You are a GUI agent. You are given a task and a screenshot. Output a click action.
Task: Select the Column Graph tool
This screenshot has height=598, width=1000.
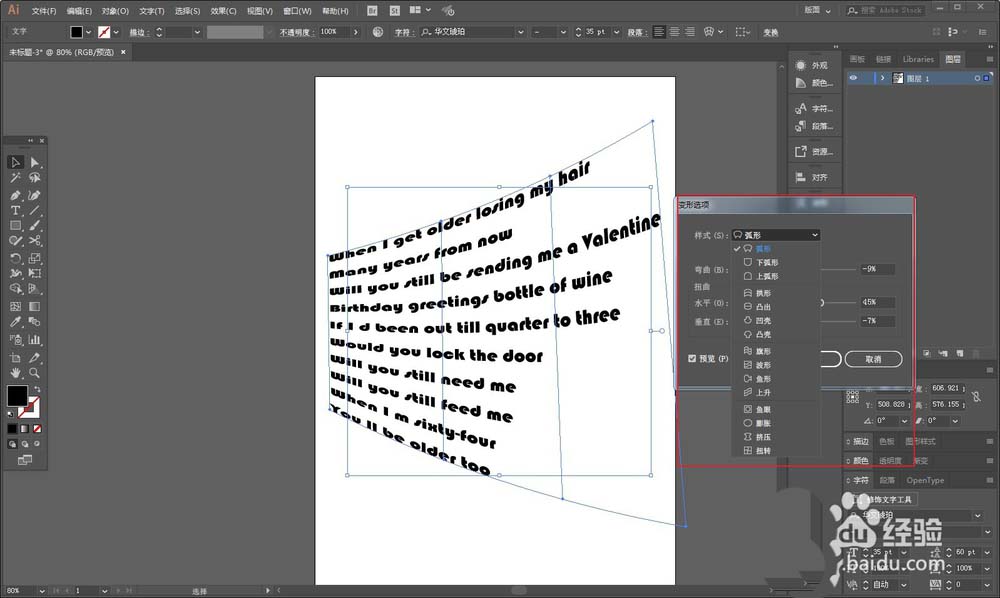coord(34,340)
